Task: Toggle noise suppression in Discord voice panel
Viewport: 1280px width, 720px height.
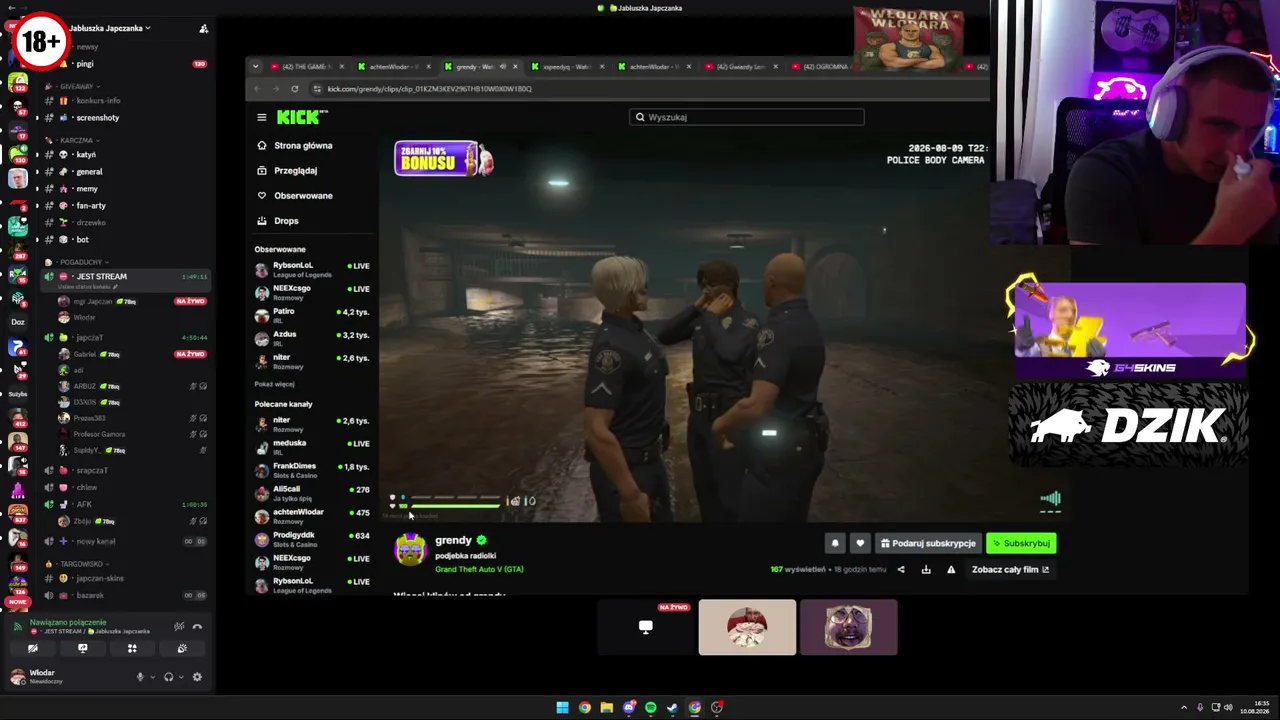Action: 179,627
